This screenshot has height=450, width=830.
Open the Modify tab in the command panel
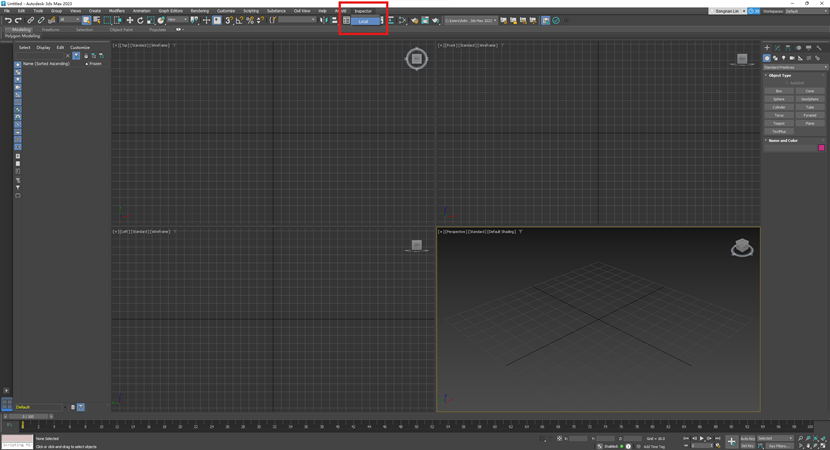[777, 48]
